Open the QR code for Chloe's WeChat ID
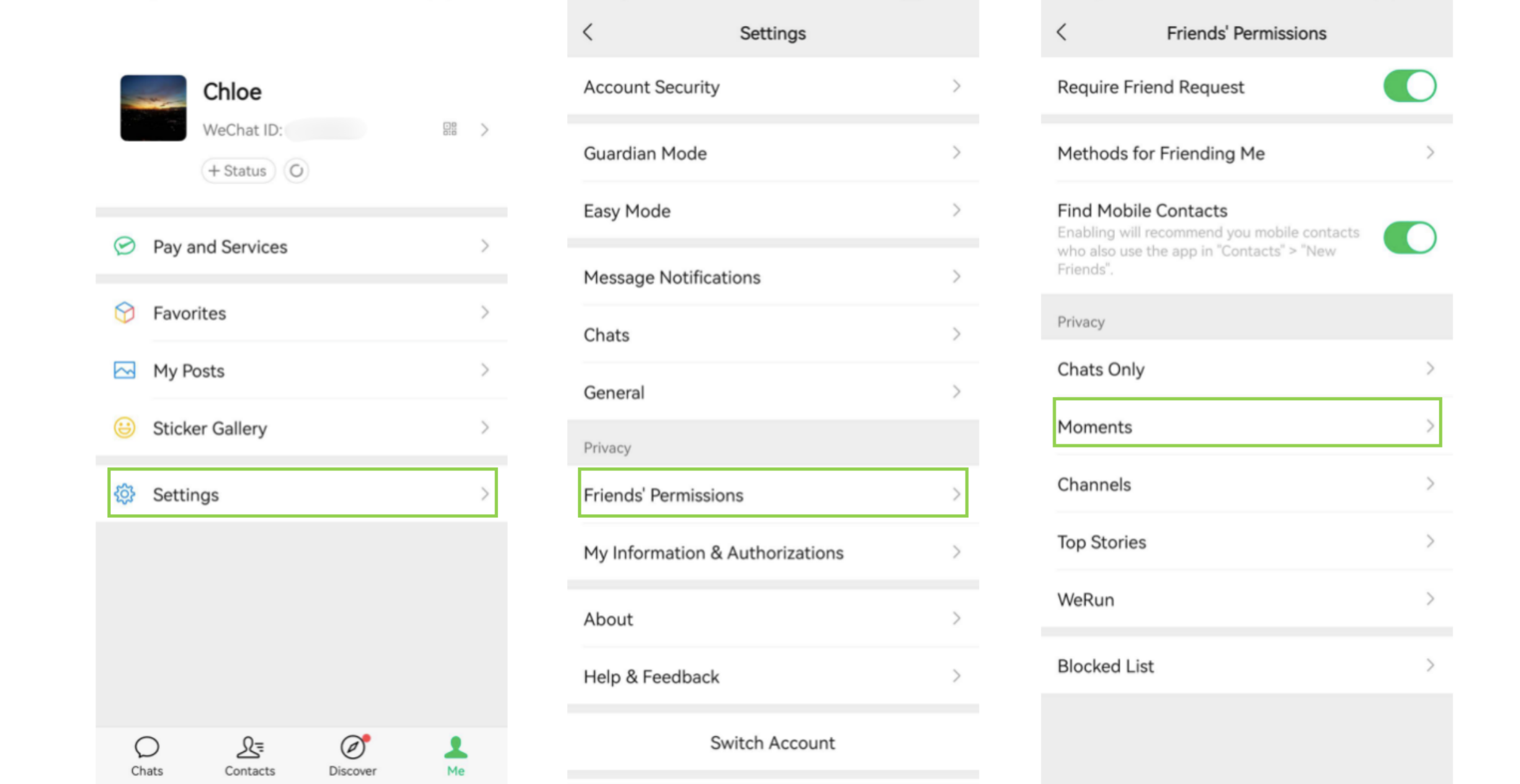 click(450, 129)
